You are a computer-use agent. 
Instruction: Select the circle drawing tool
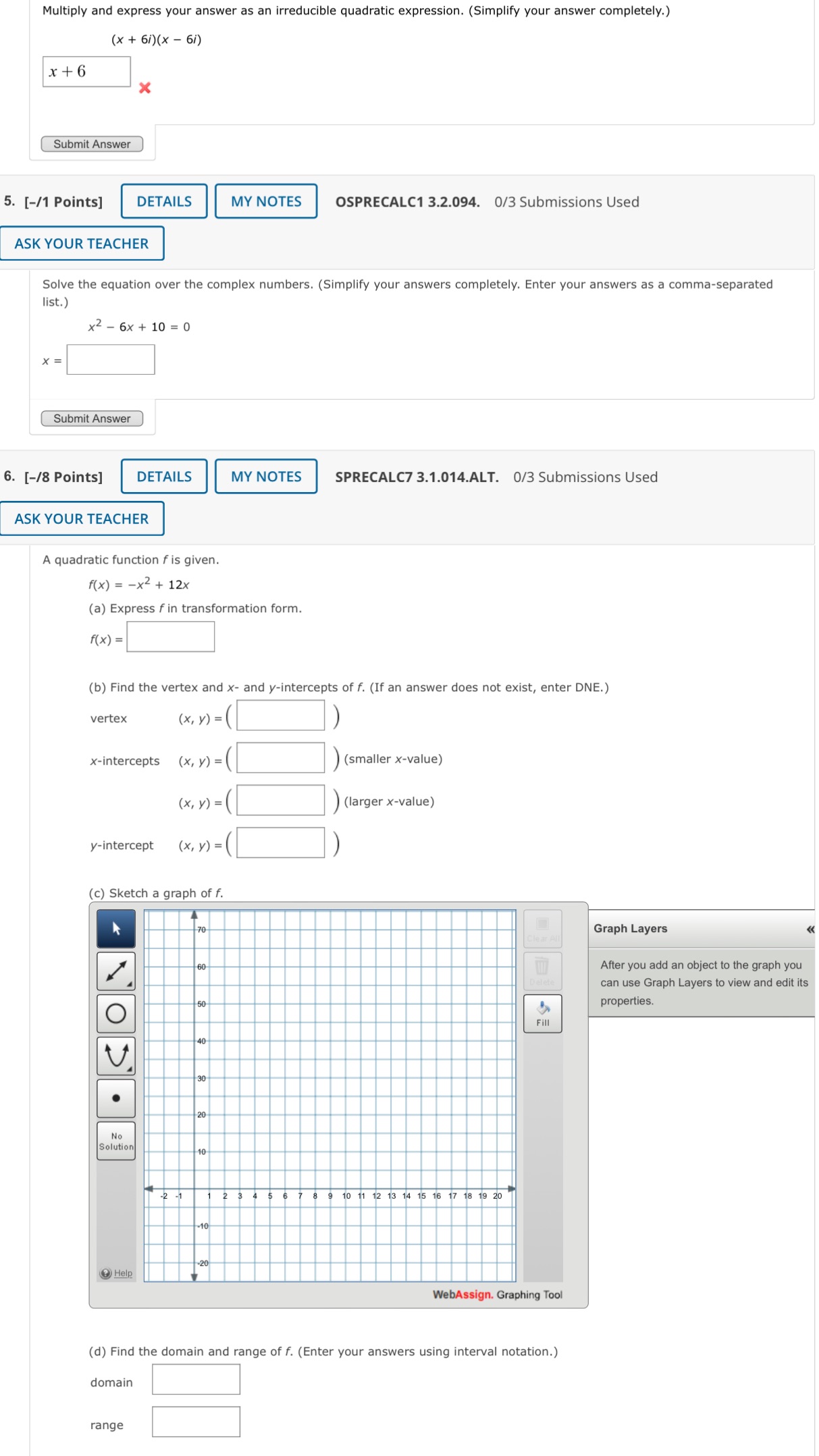point(115,1013)
